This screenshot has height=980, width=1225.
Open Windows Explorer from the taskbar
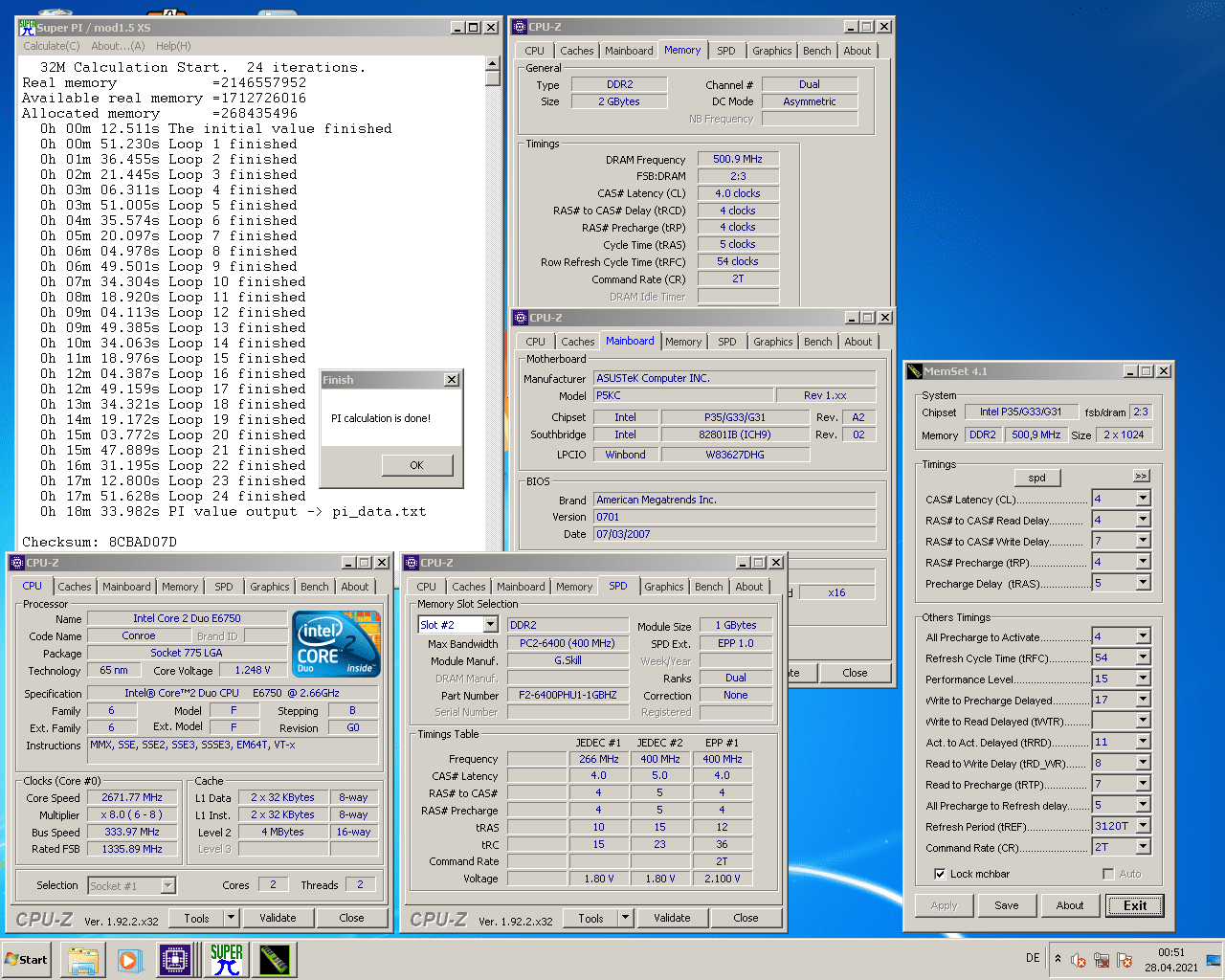click(83, 959)
